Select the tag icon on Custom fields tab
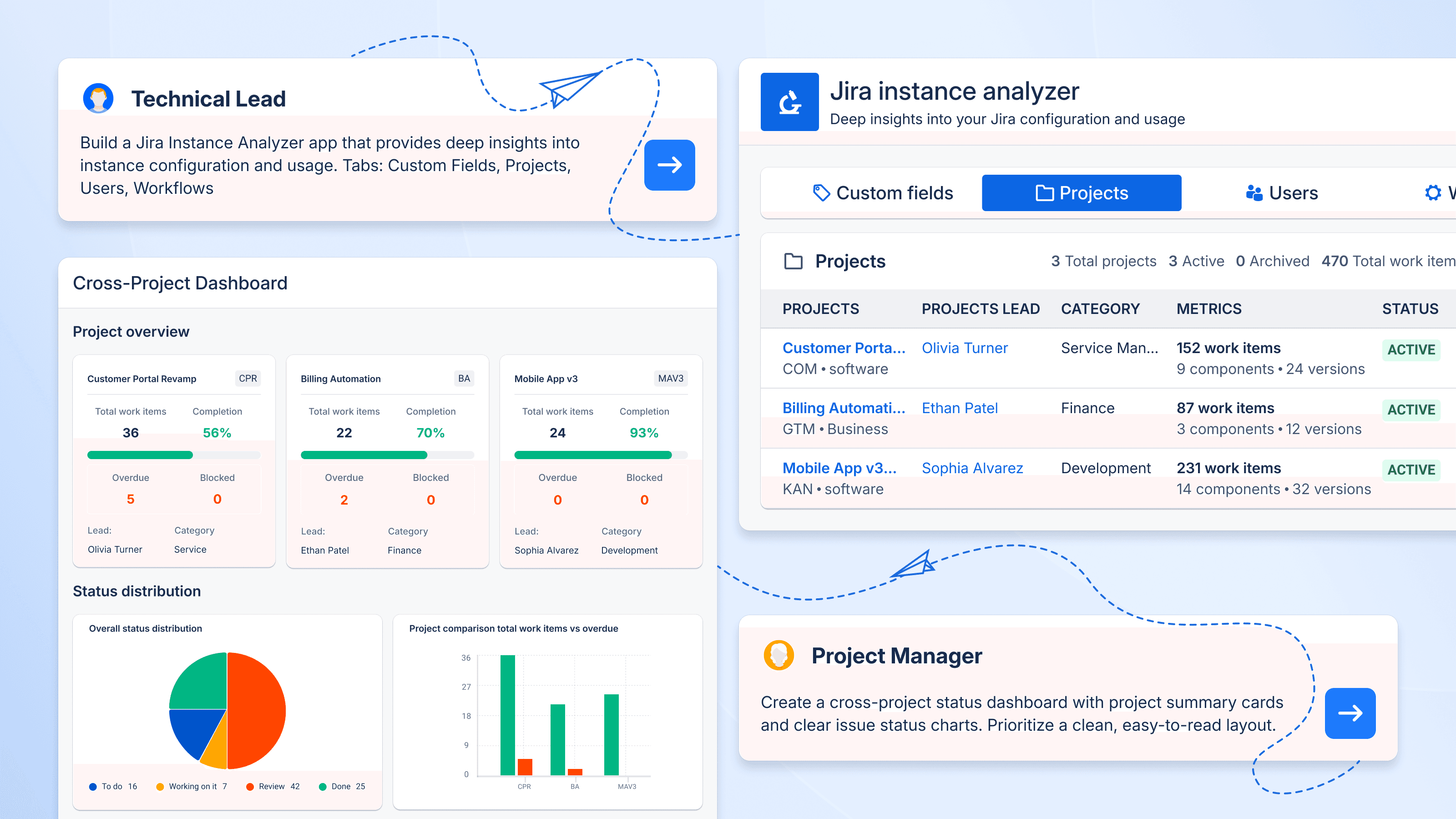The height and width of the screenshot is (819, 1456). coord(821,193)
